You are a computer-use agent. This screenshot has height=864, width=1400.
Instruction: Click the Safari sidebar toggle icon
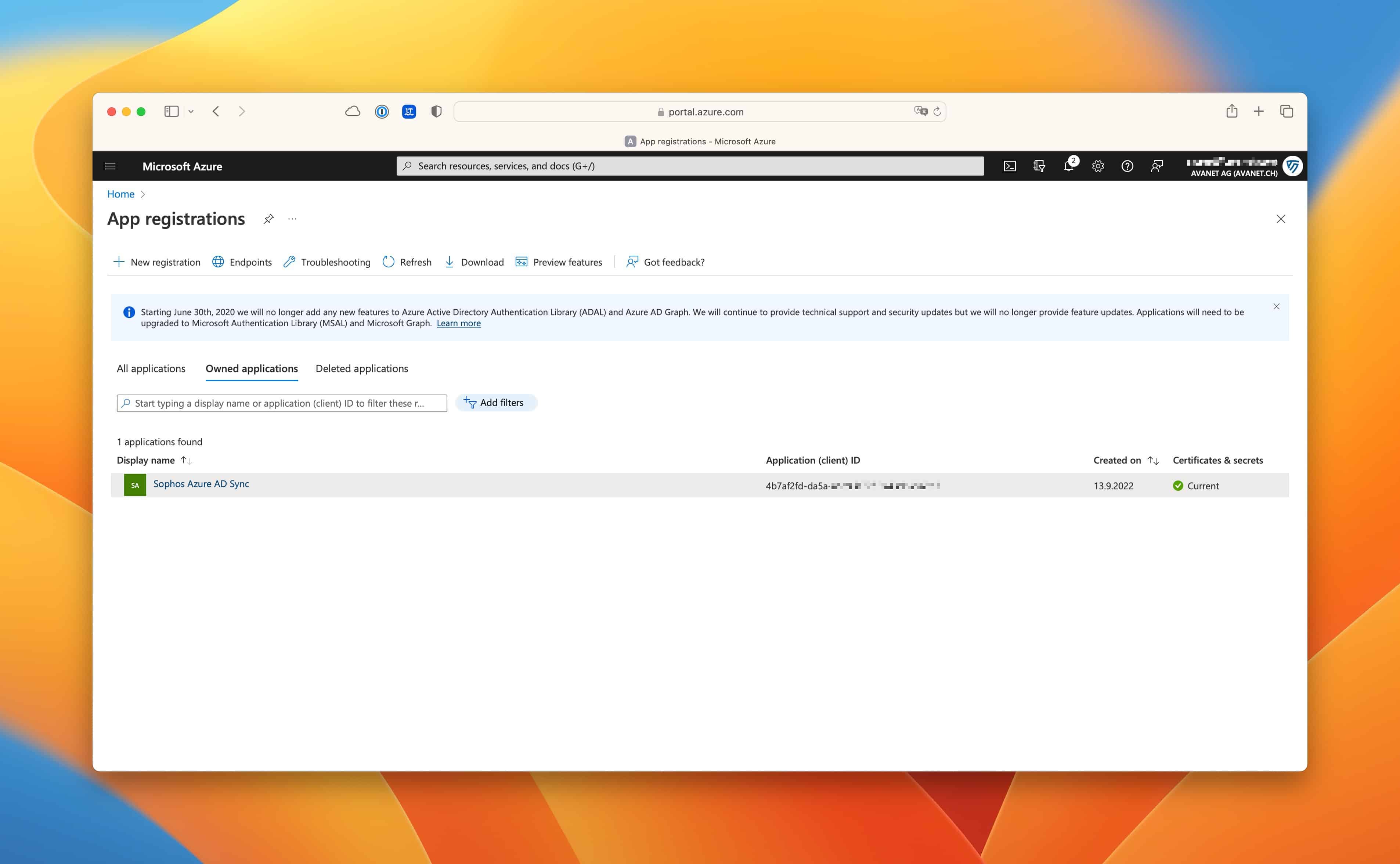click(172, 111)
